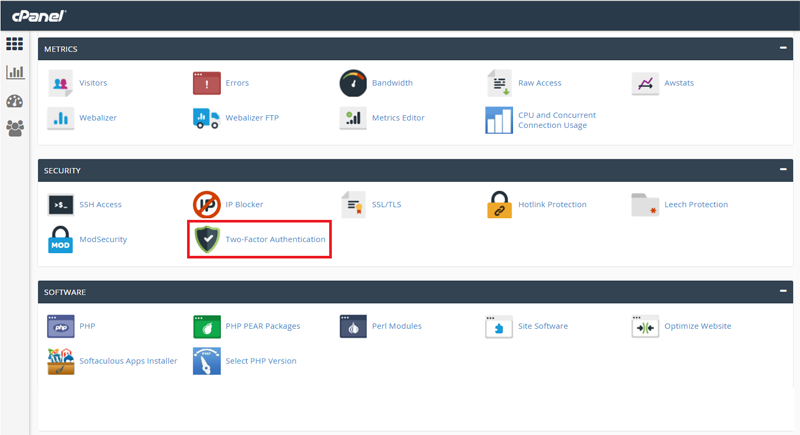
Task: Click the Select PHP Version icon
Action: point(207,361)
